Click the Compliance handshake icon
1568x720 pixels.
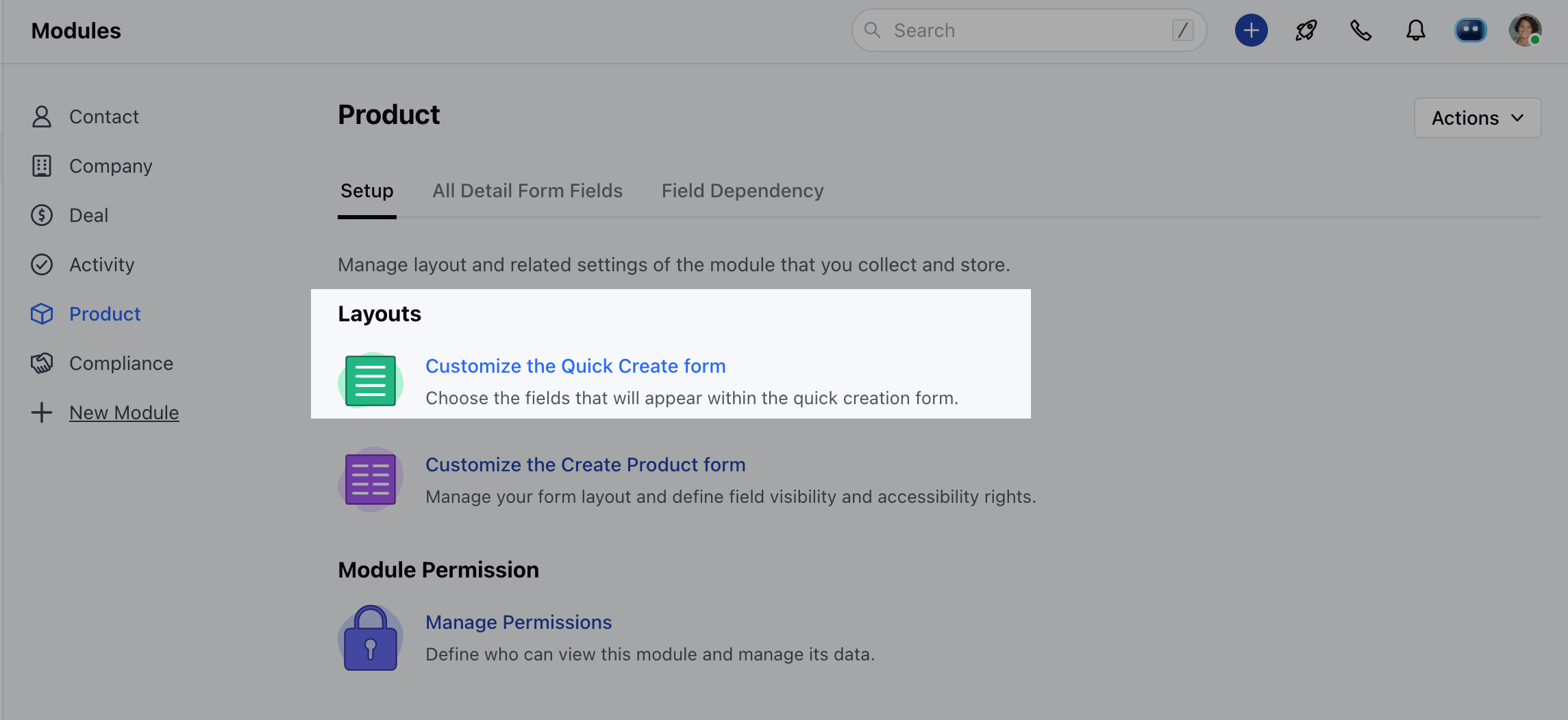42,362
